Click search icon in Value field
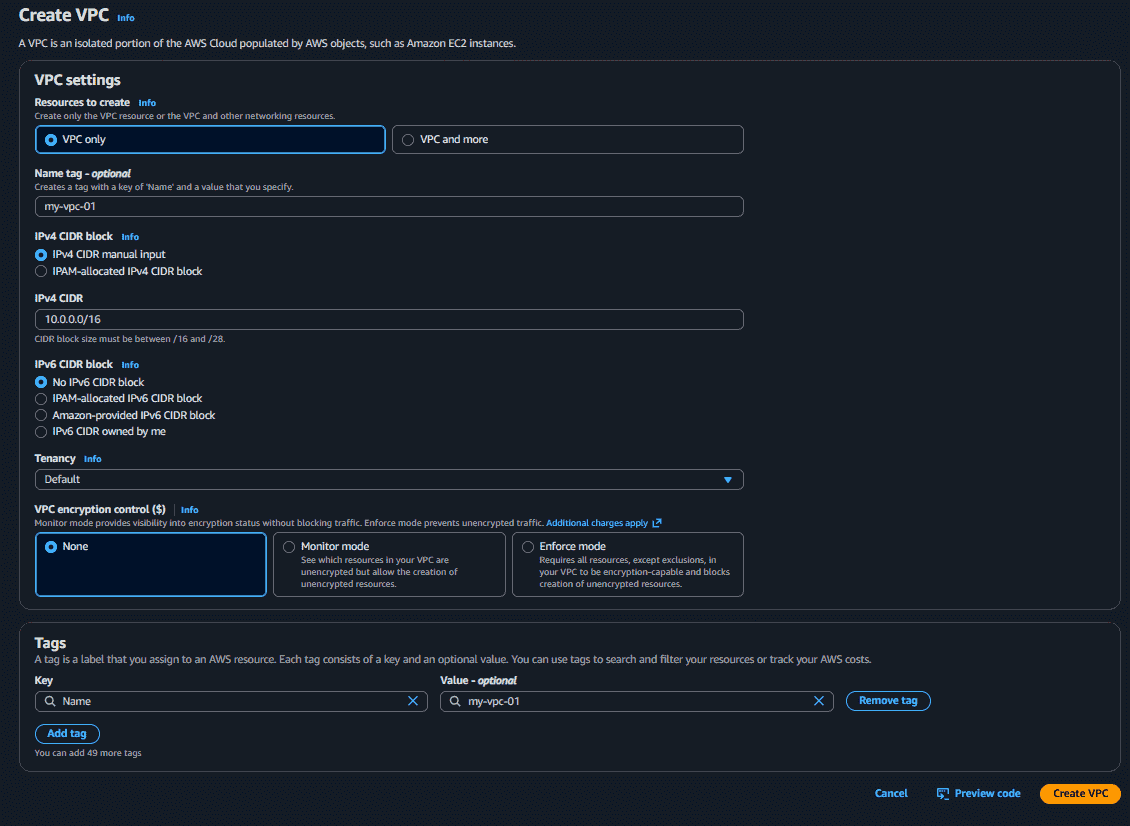 click(455, 701)
